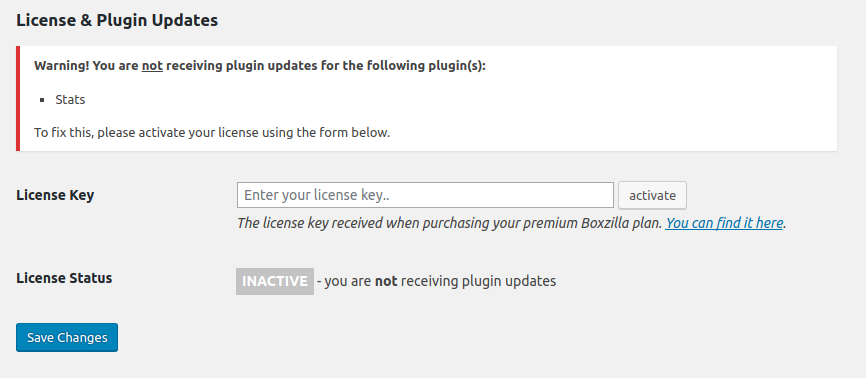Viewport: 866px width, 378px height.
Task: Click the Save Changes button
Action: [67, 337]
